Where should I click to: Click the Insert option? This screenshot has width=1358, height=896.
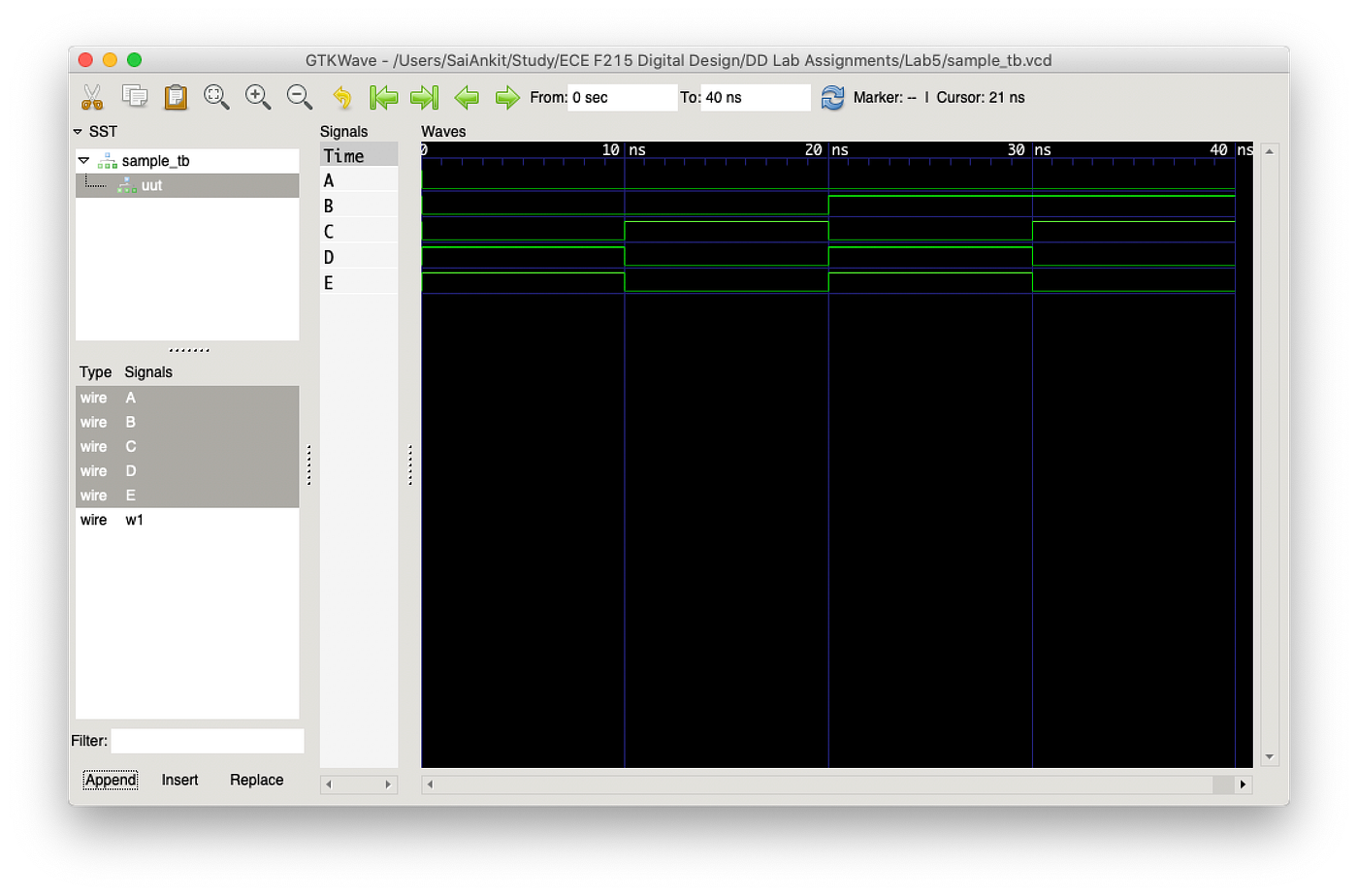click(x=179, y=780)
